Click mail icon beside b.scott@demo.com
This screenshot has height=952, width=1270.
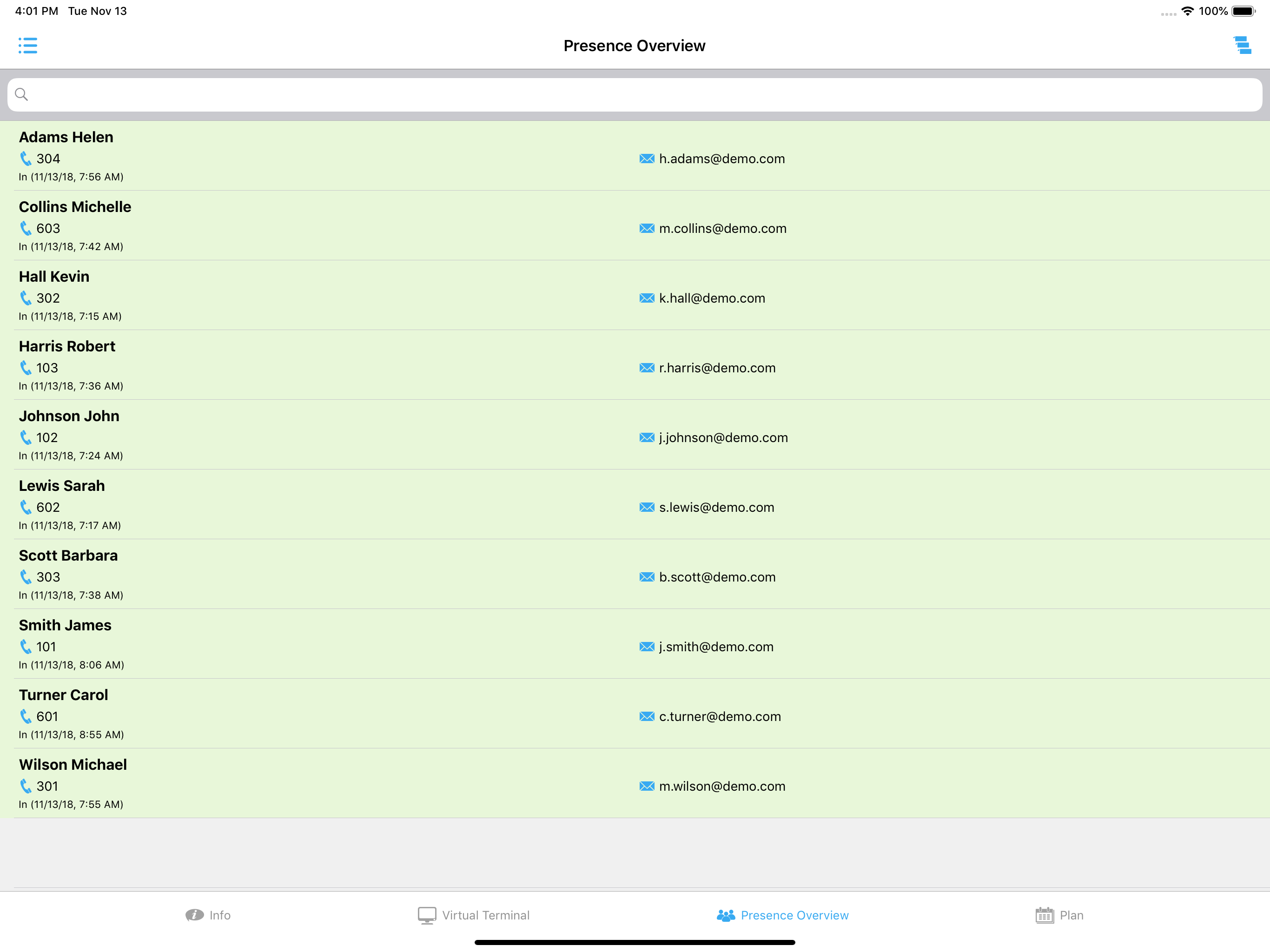[647, 577]
